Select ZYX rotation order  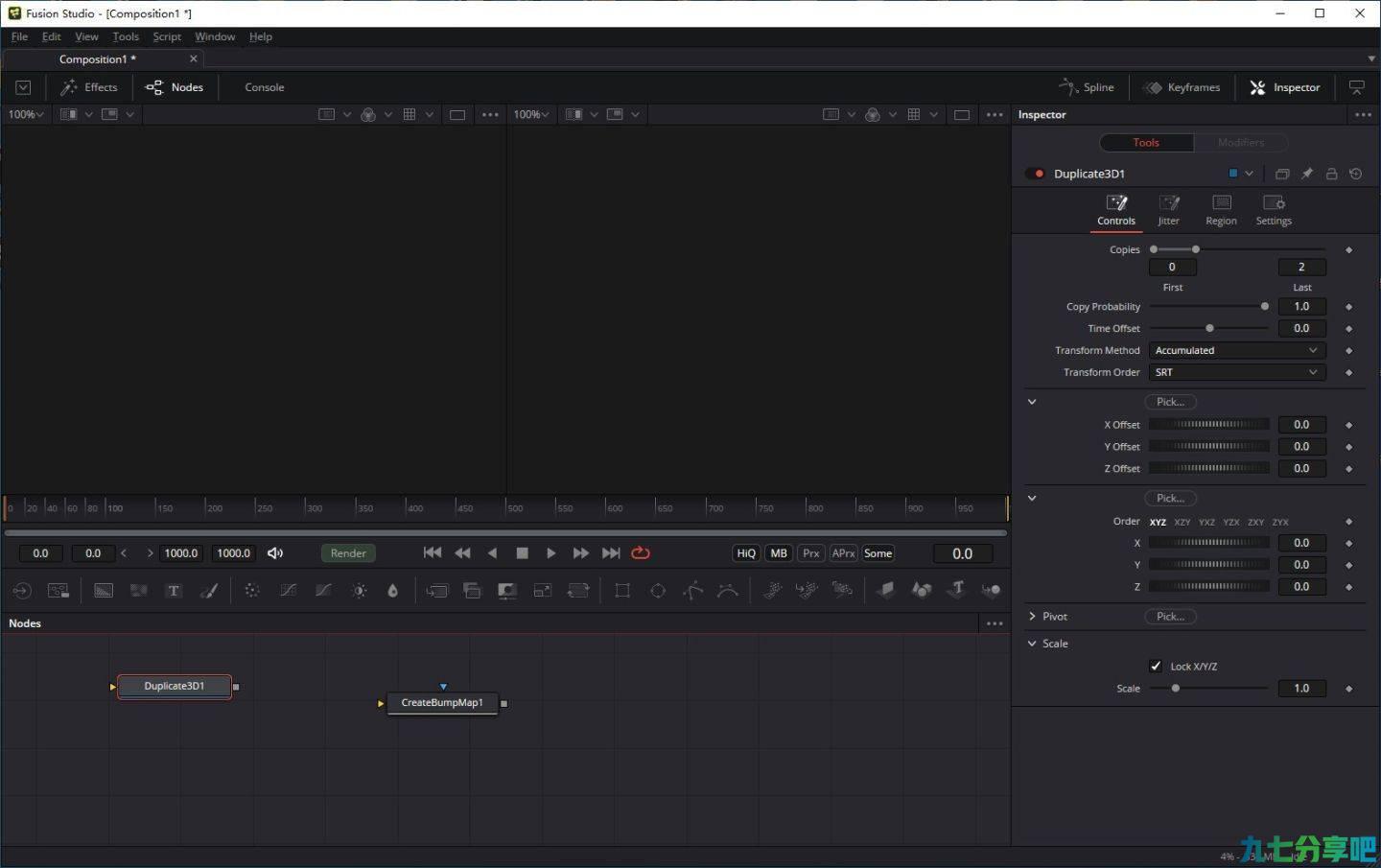click(x=1280, y=522)
